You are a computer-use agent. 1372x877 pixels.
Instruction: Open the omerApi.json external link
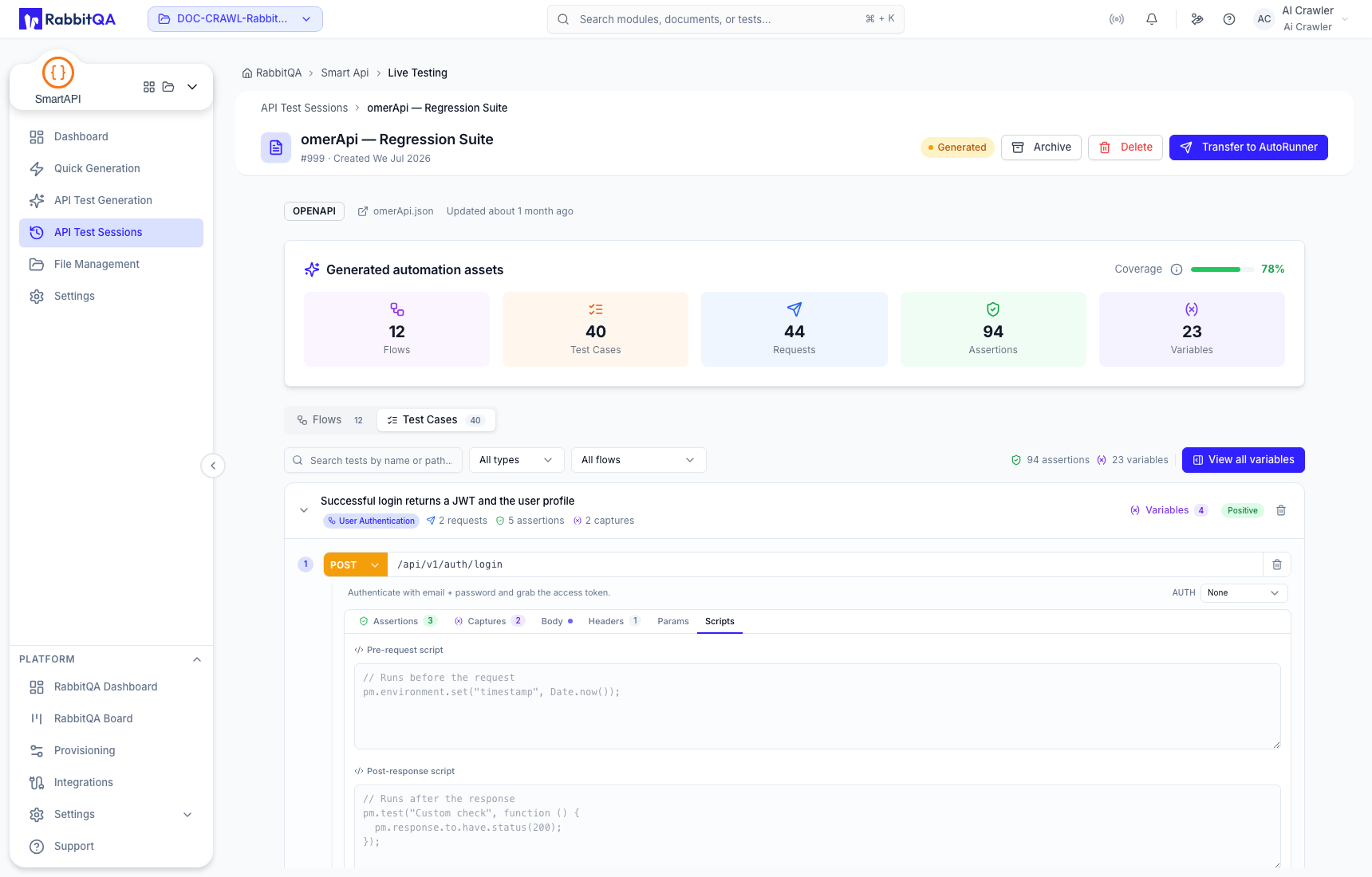396,211
